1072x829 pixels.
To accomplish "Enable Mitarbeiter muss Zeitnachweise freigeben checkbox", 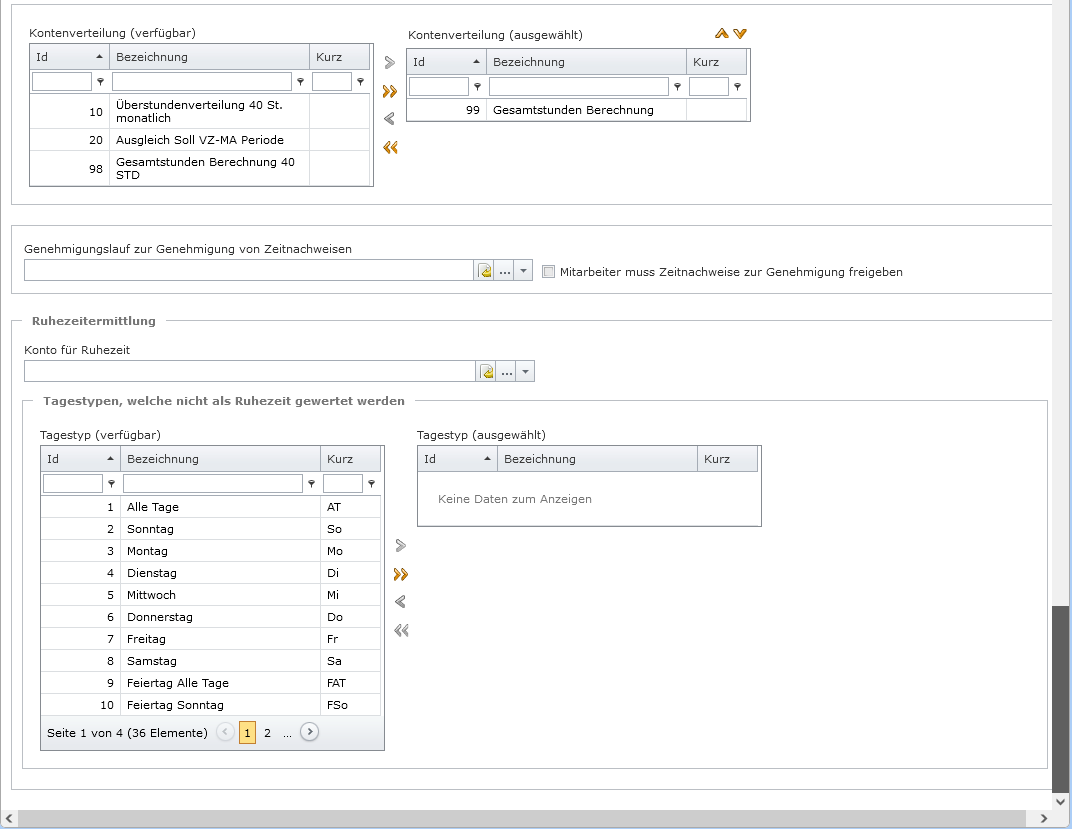I will click(x=548, y=271).
